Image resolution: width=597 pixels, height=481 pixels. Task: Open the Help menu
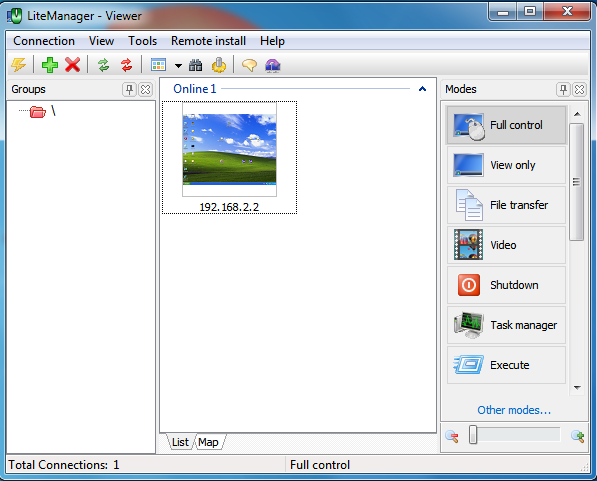coord(272,41)
